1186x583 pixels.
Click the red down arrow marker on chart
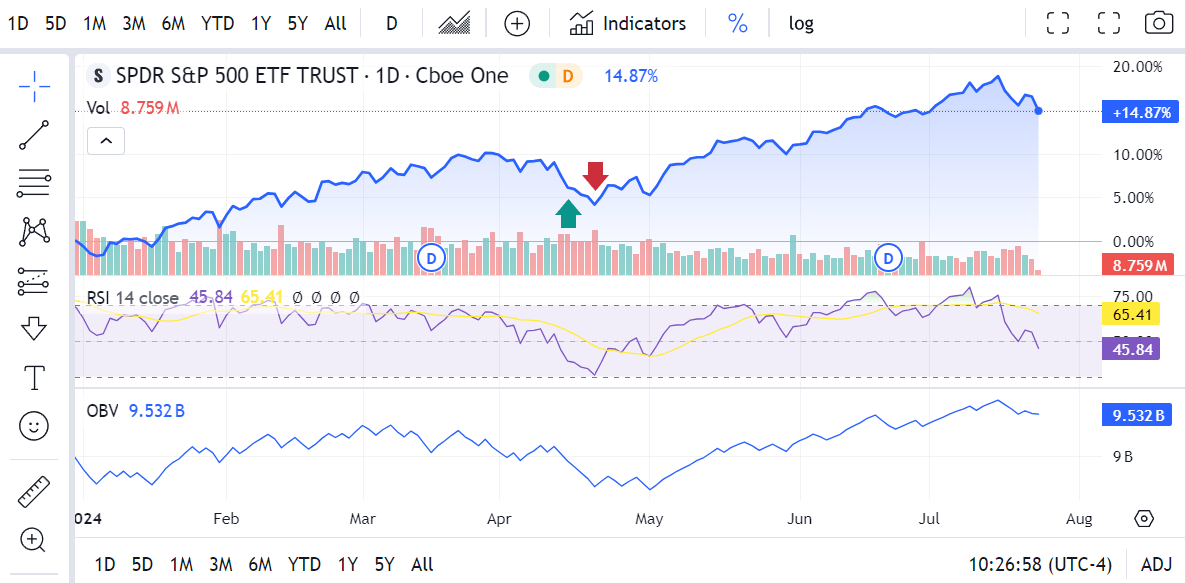pos(596,176)
